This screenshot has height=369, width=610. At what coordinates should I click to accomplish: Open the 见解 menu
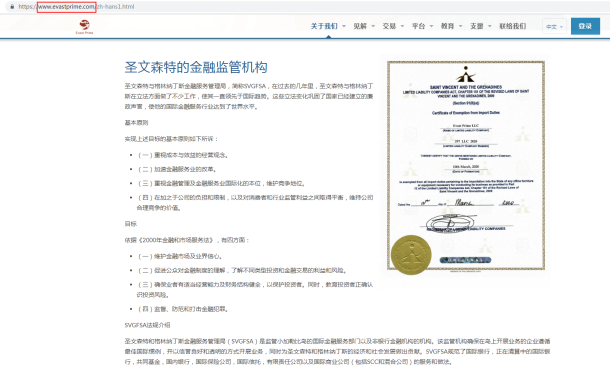point(360,26)
